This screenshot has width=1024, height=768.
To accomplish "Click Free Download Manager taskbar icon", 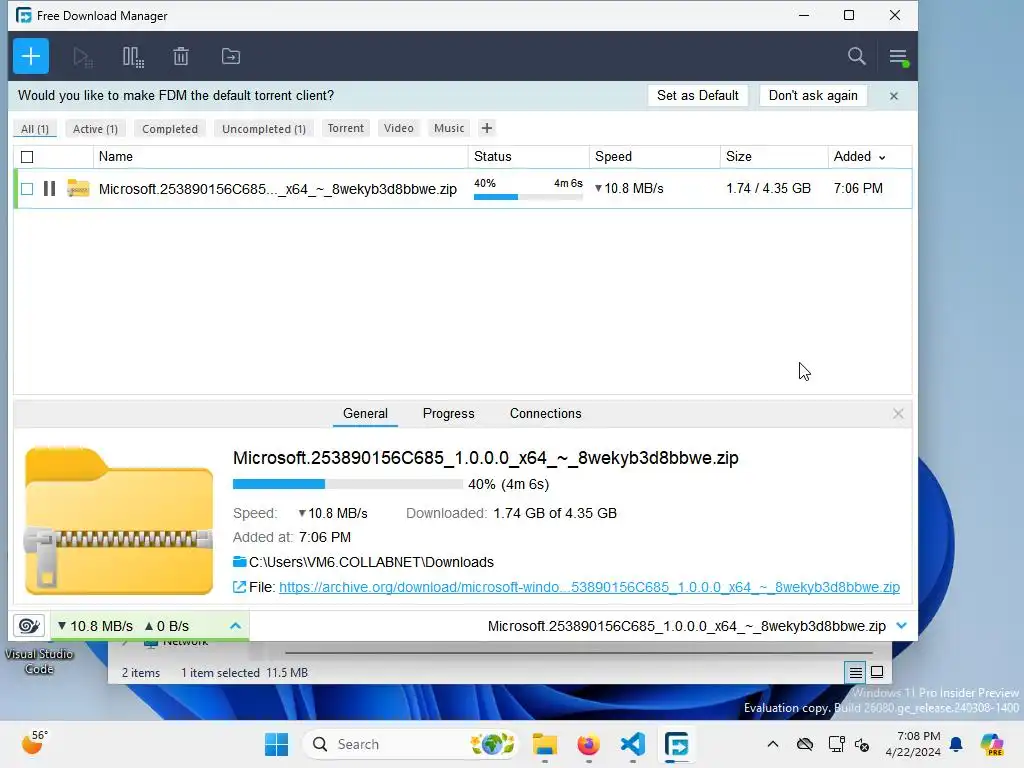I will (x=677, y=744).
